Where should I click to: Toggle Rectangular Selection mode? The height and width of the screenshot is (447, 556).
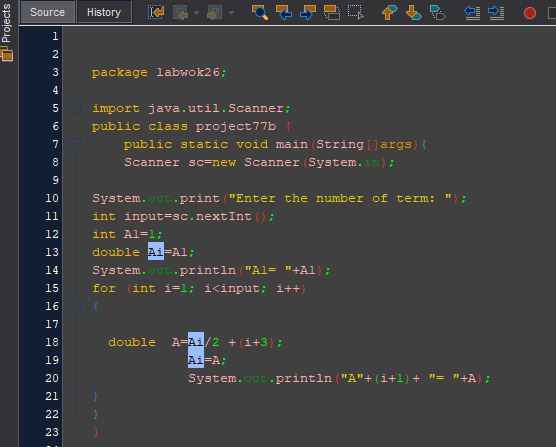point(356,12)
